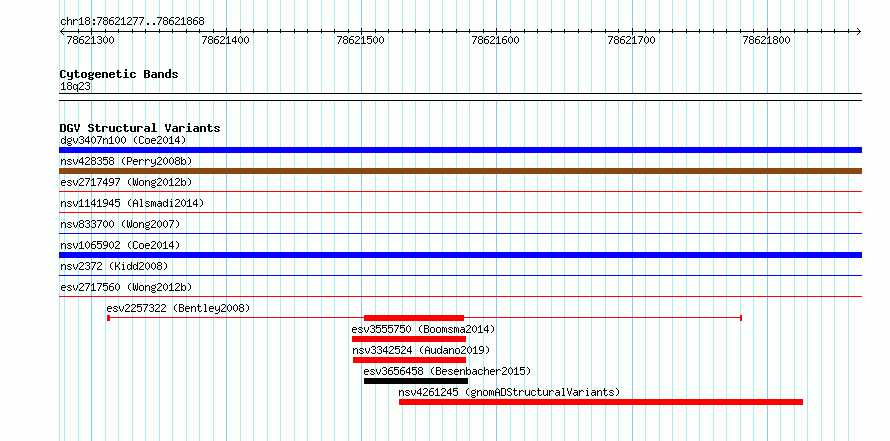Click the red bar of esv3555750
890x441 pixels.
[409, 339]
